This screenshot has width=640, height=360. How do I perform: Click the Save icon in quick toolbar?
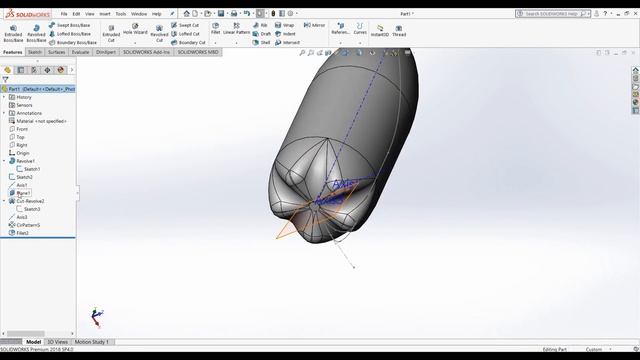pos(221,13)
